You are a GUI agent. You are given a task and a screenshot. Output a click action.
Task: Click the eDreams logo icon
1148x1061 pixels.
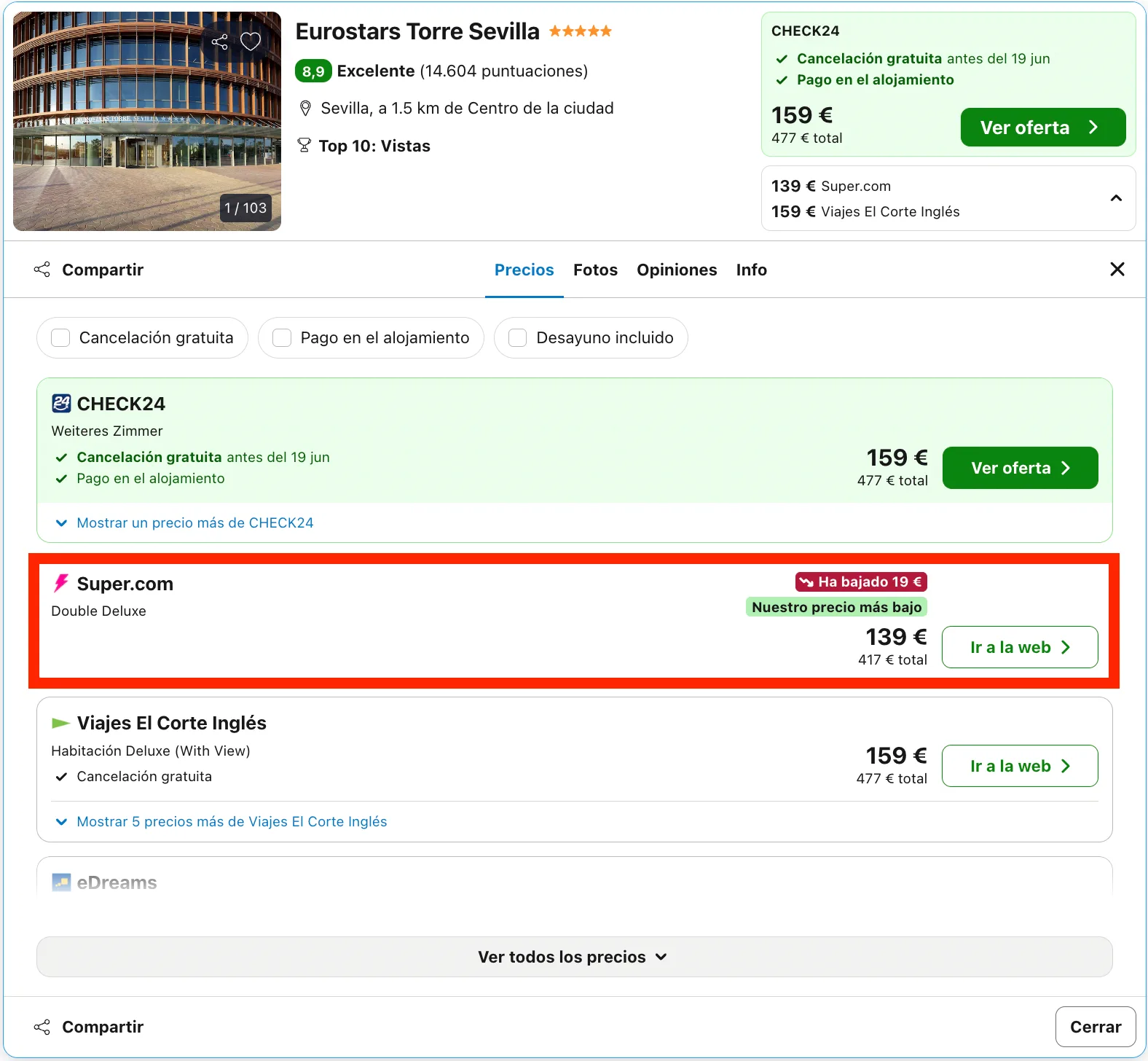[61, 882]
